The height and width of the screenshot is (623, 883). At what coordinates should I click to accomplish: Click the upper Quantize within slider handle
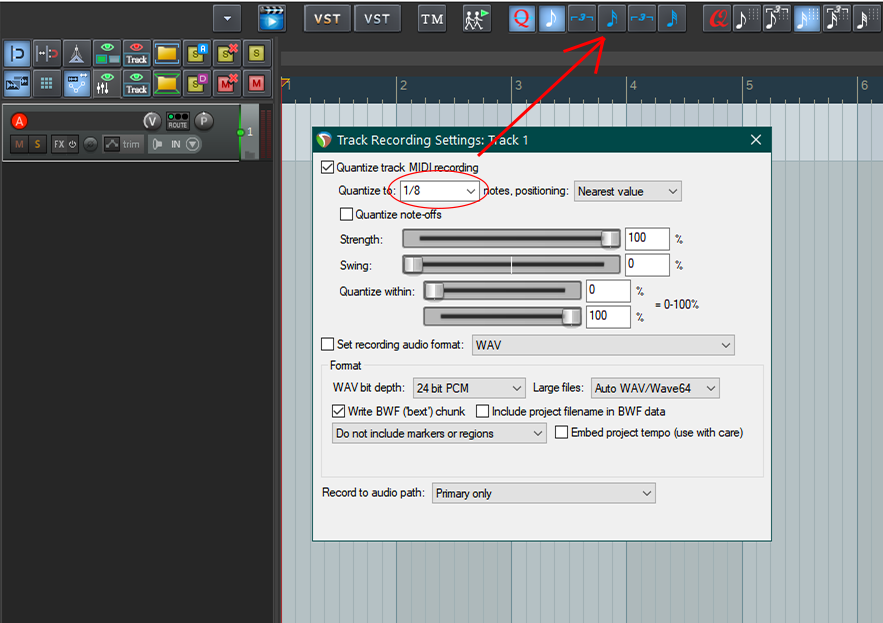point(434,291)
